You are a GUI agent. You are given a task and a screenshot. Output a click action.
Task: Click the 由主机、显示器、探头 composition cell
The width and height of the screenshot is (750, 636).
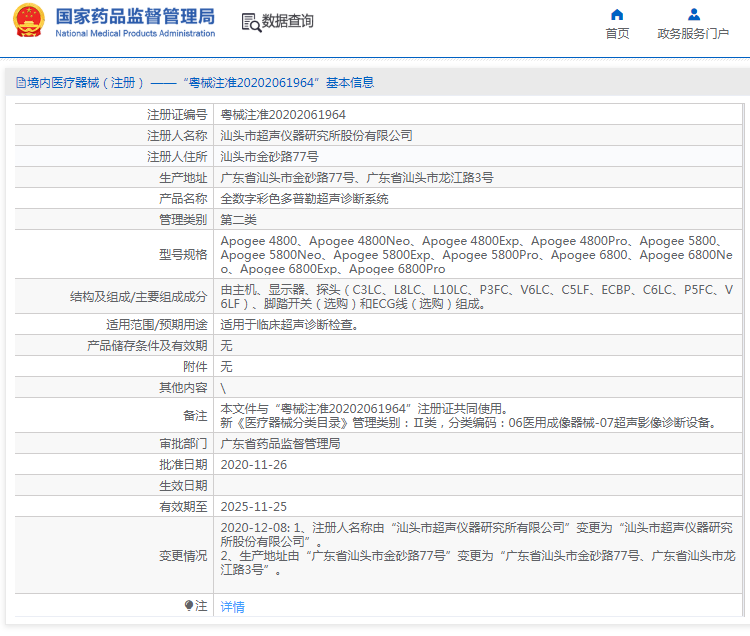coord(476,297)
